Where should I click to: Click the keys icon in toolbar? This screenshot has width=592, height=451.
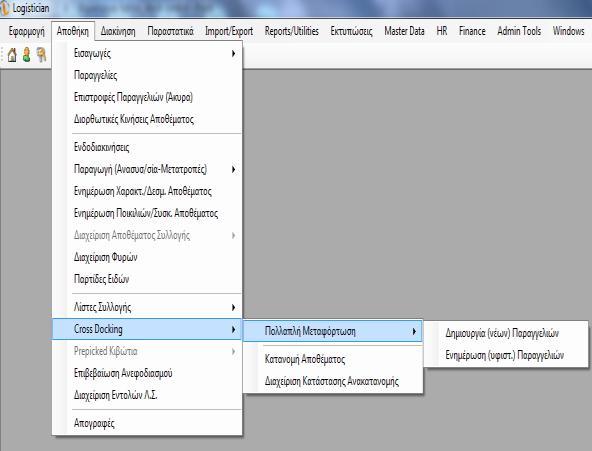point(42,55)
